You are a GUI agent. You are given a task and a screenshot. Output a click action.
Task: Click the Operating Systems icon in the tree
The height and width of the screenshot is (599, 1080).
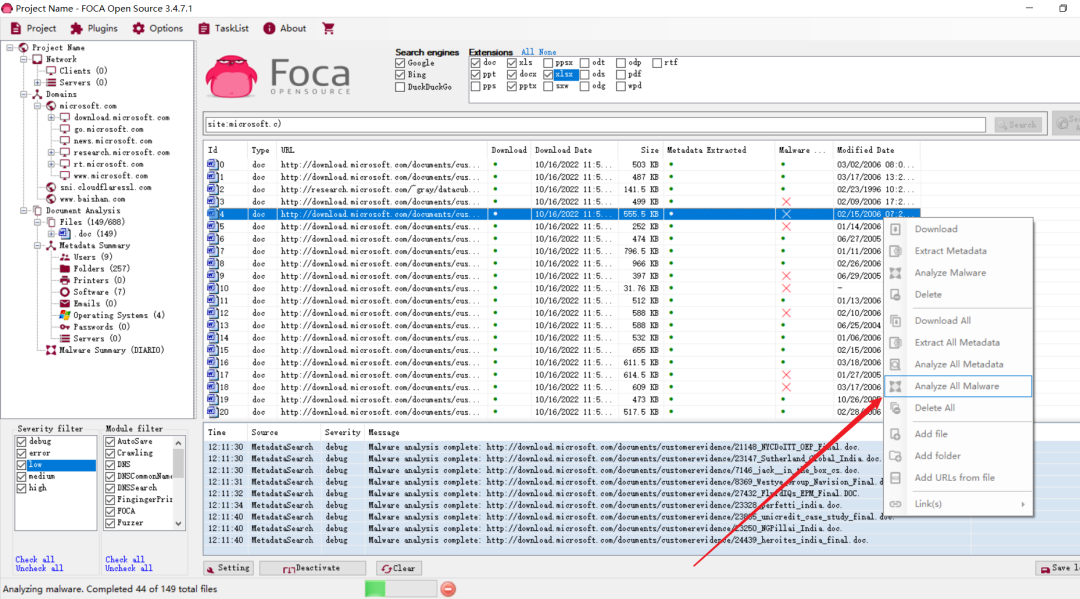point(65,315)
